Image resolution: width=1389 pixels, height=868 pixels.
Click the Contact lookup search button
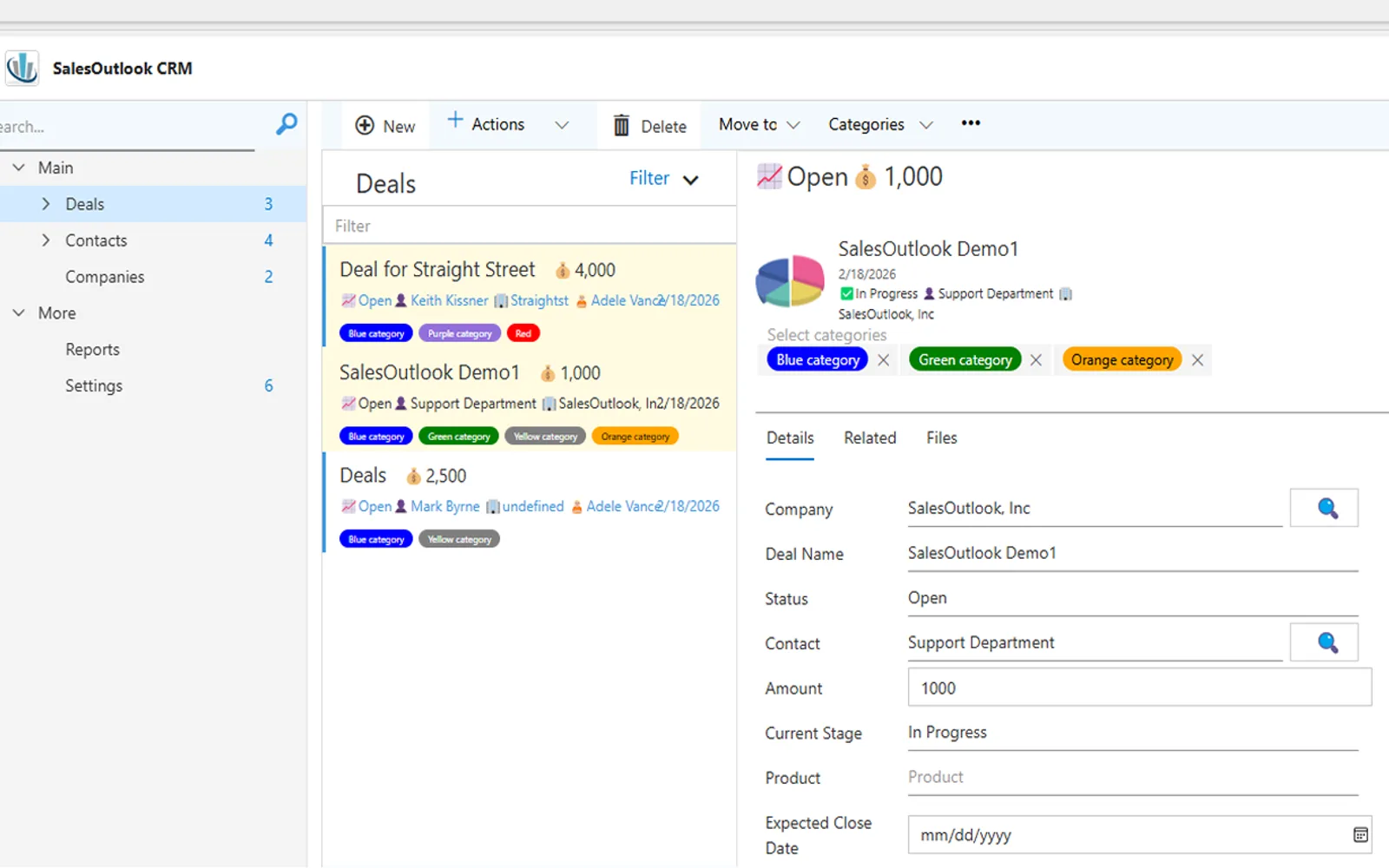1324,642
